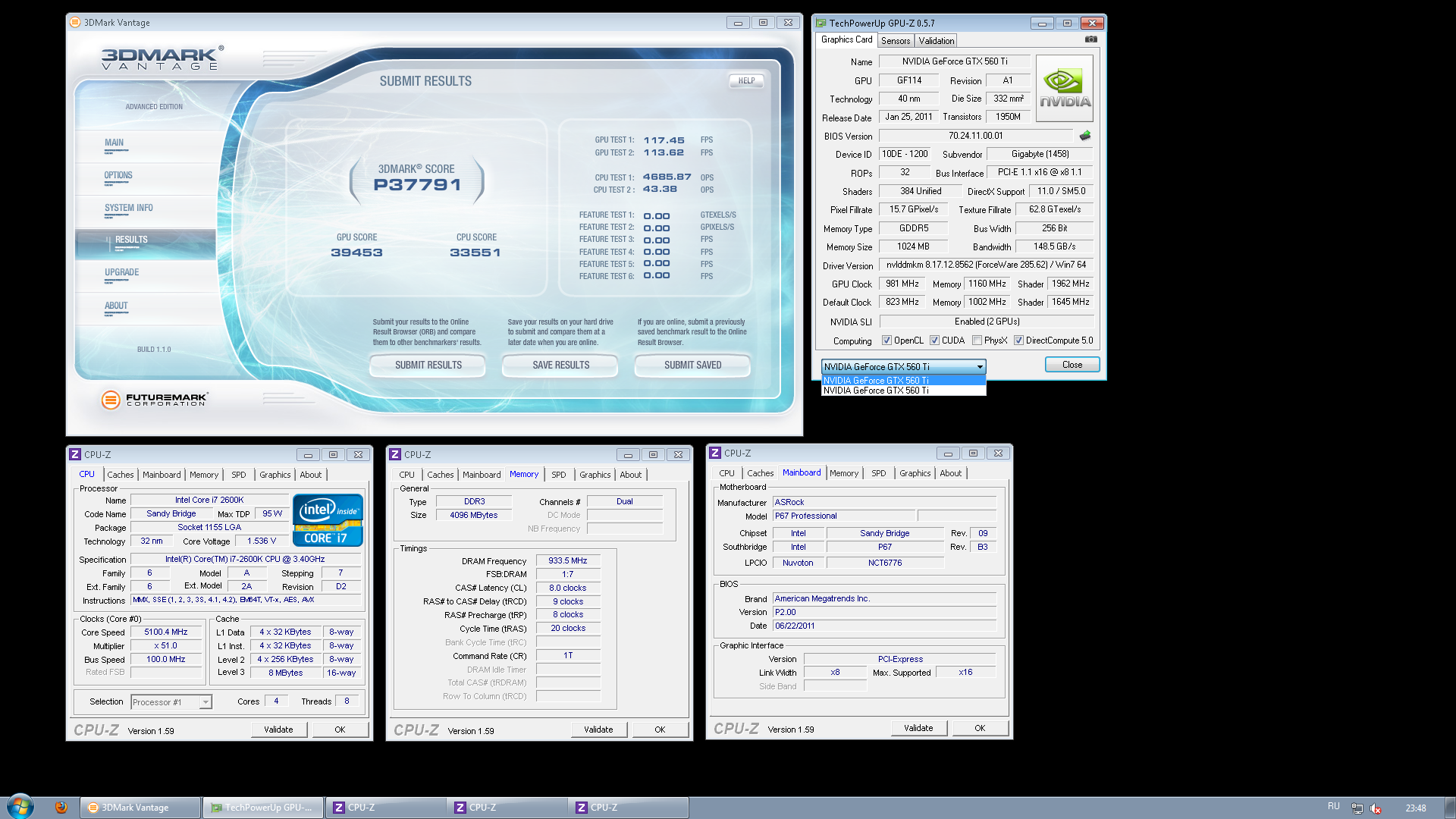1456x819 pixels.
Task: Click the GPU-Z screenshot camera icon
Action: coord(1090,39)
